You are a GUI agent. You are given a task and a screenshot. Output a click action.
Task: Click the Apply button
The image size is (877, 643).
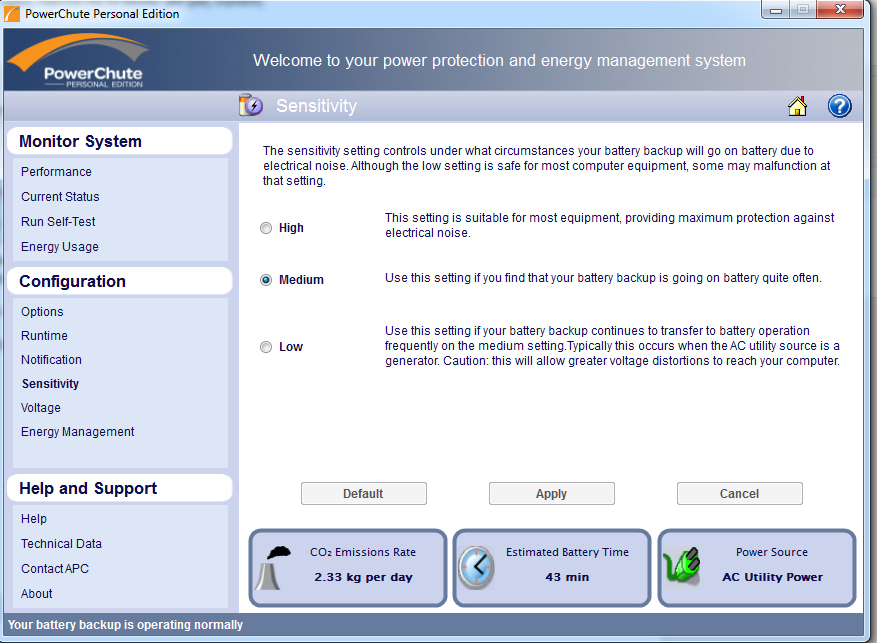click(551, 494)
